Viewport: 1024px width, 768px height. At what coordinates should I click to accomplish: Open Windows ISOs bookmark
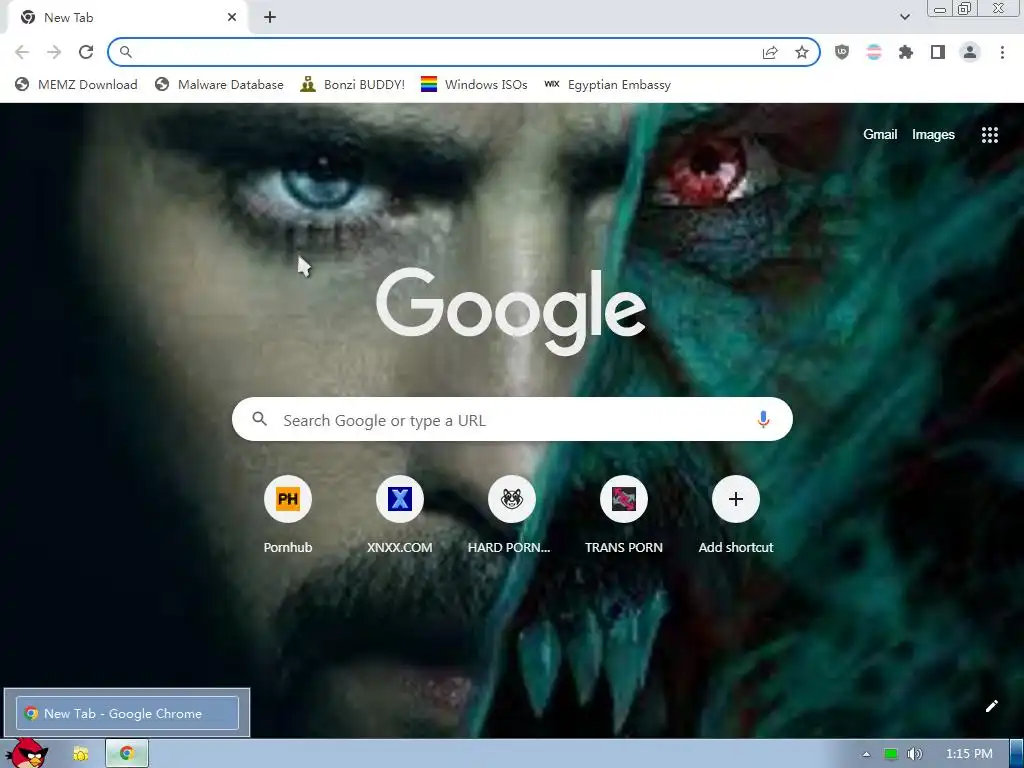point(474,84)
